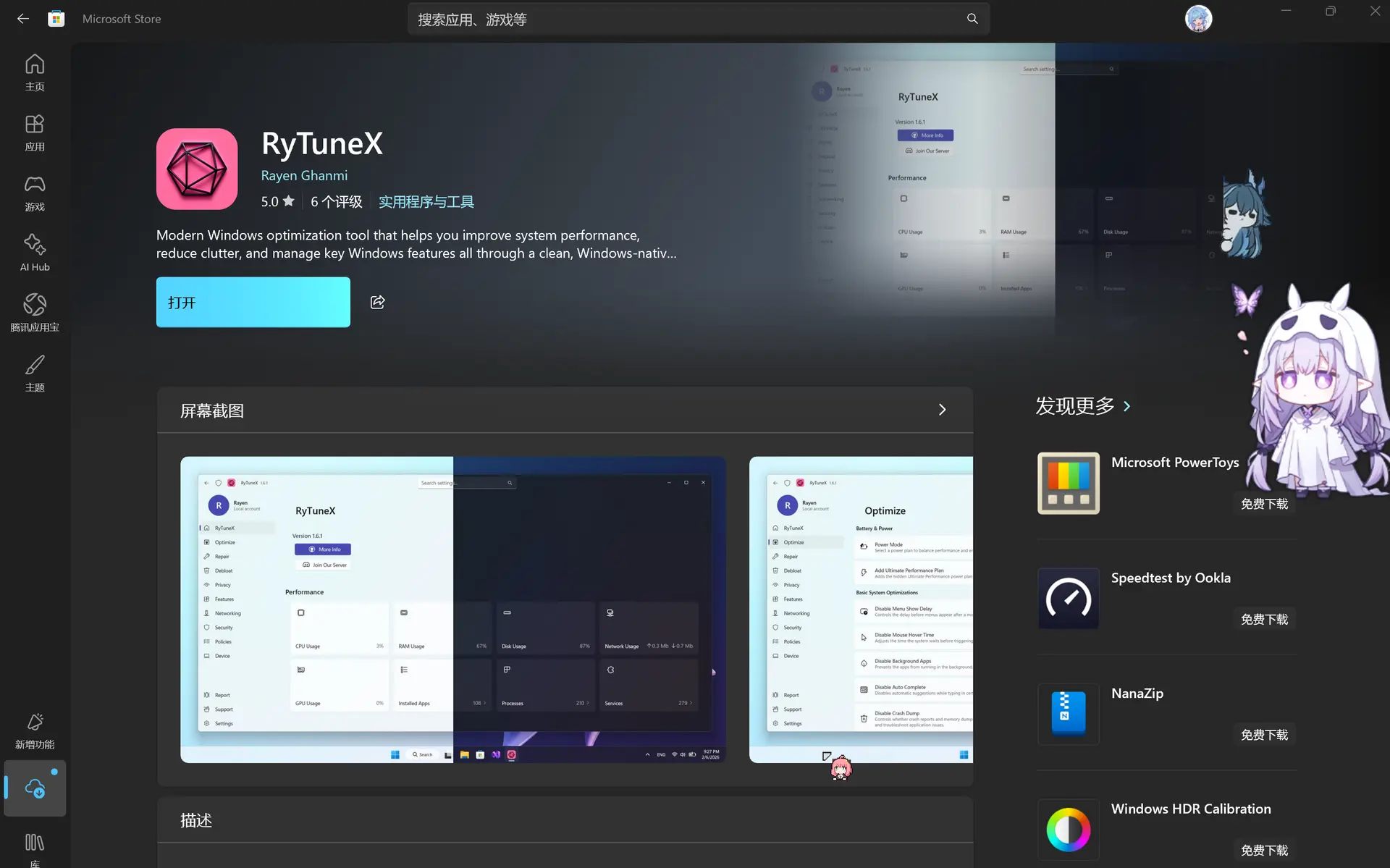Screen dimensions: 1390x868
Task: Open the 新增功能 what's new page
Action: tap(35, 731)
